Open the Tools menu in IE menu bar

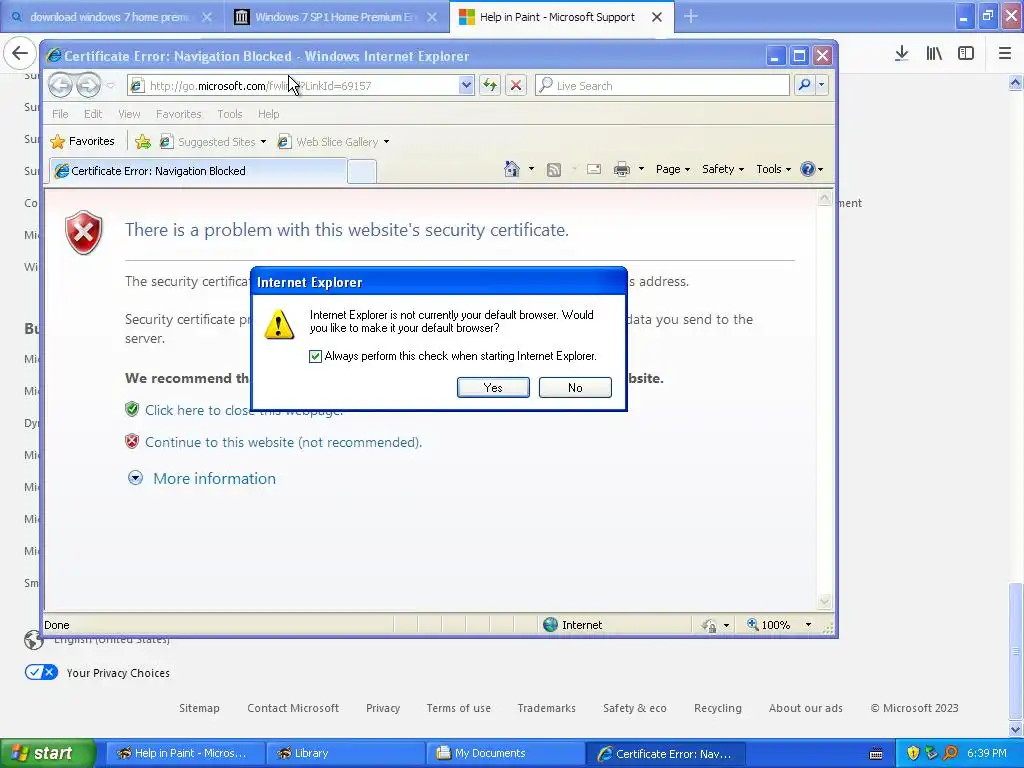[230, 114]
